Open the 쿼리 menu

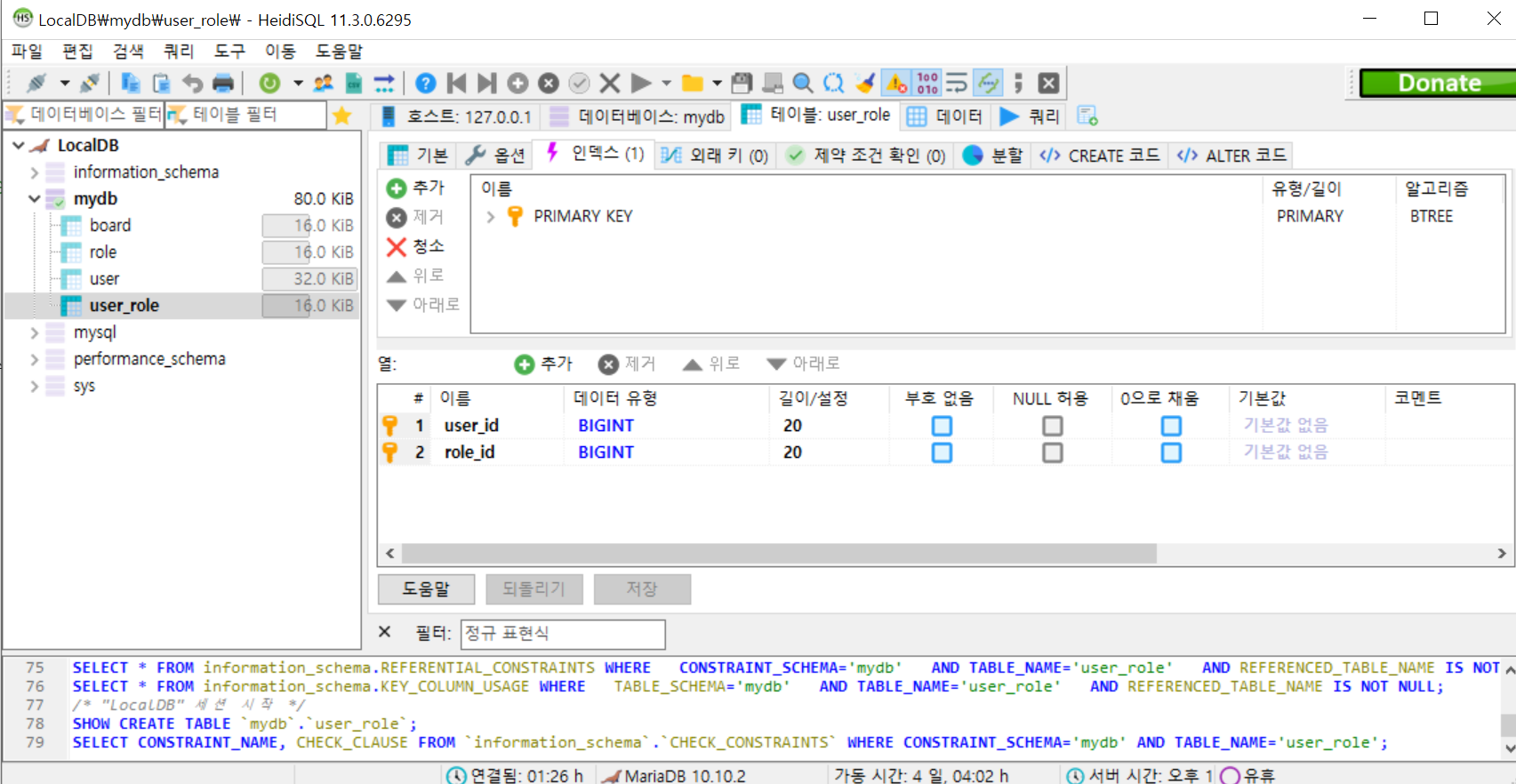pos(179,51)
